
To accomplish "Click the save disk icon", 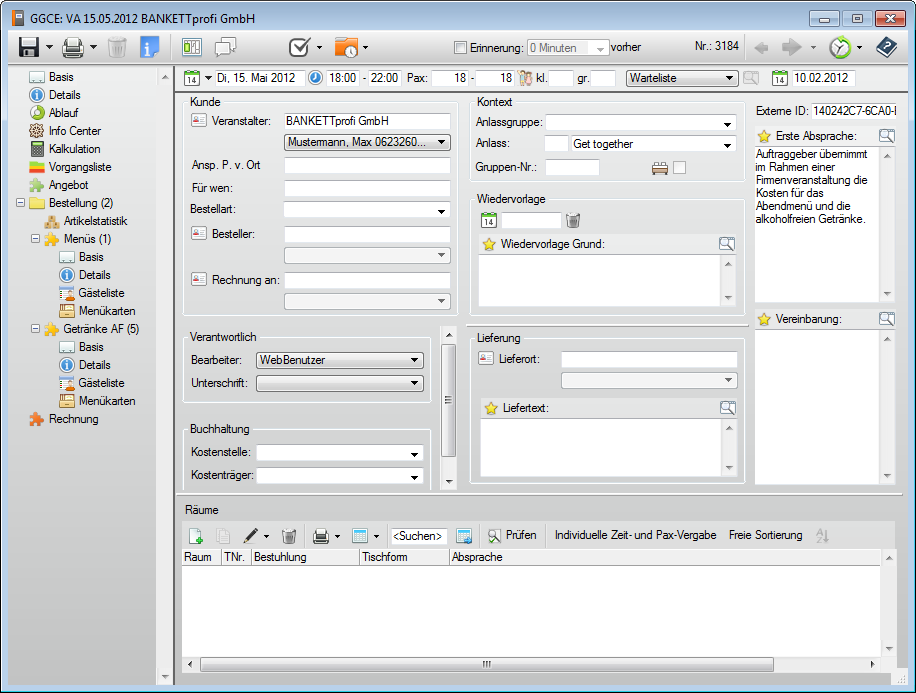I will point(28,47).
